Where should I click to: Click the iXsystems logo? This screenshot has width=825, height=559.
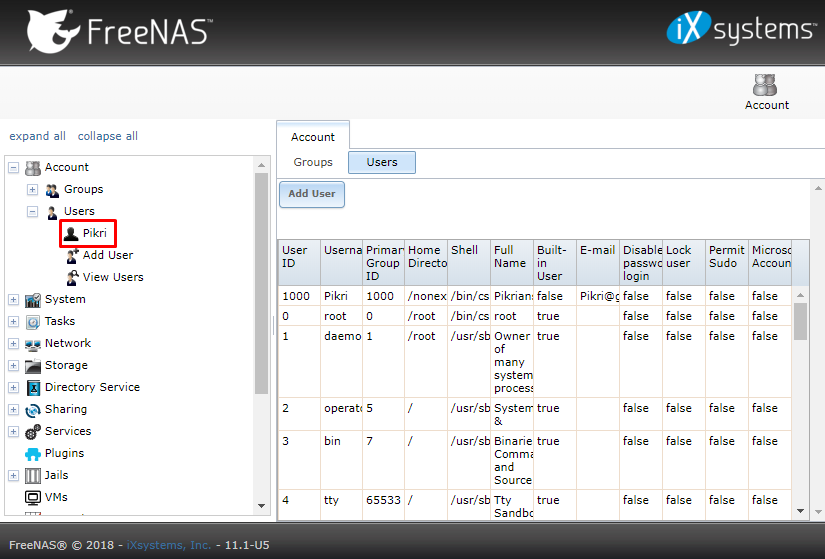pos(741,28)
